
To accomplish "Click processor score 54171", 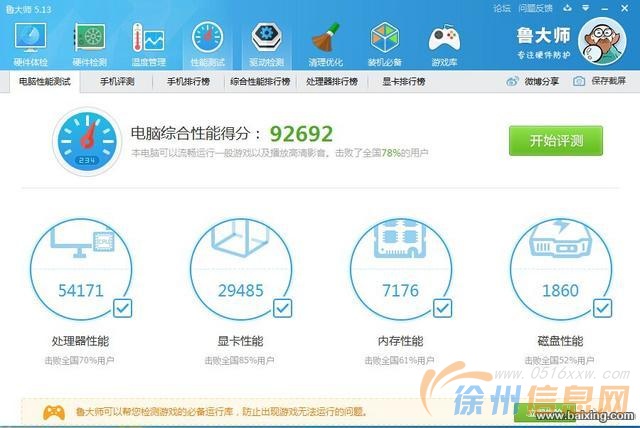I will click(81, 291).
